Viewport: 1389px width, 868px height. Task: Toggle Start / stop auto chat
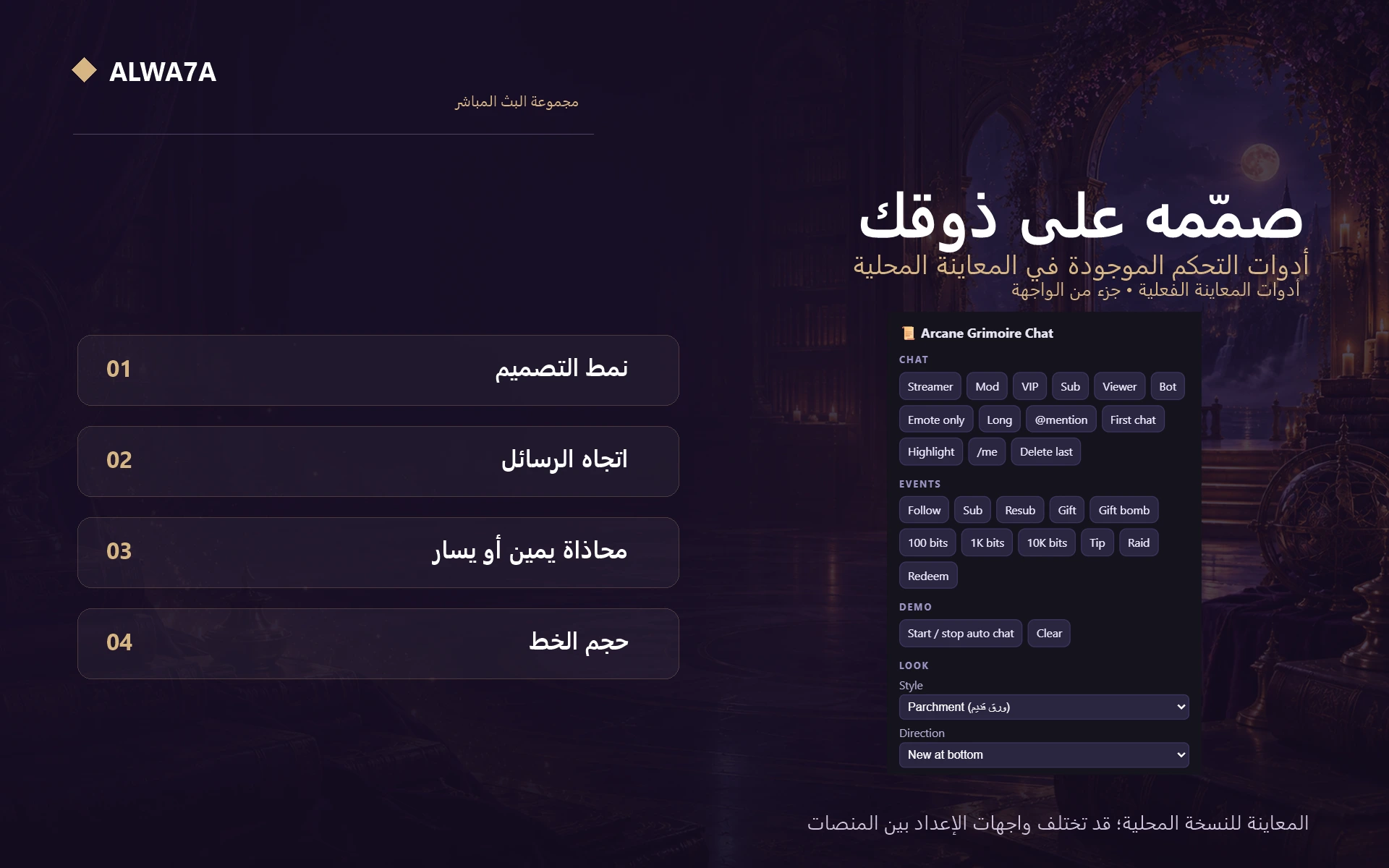[961, 634]
